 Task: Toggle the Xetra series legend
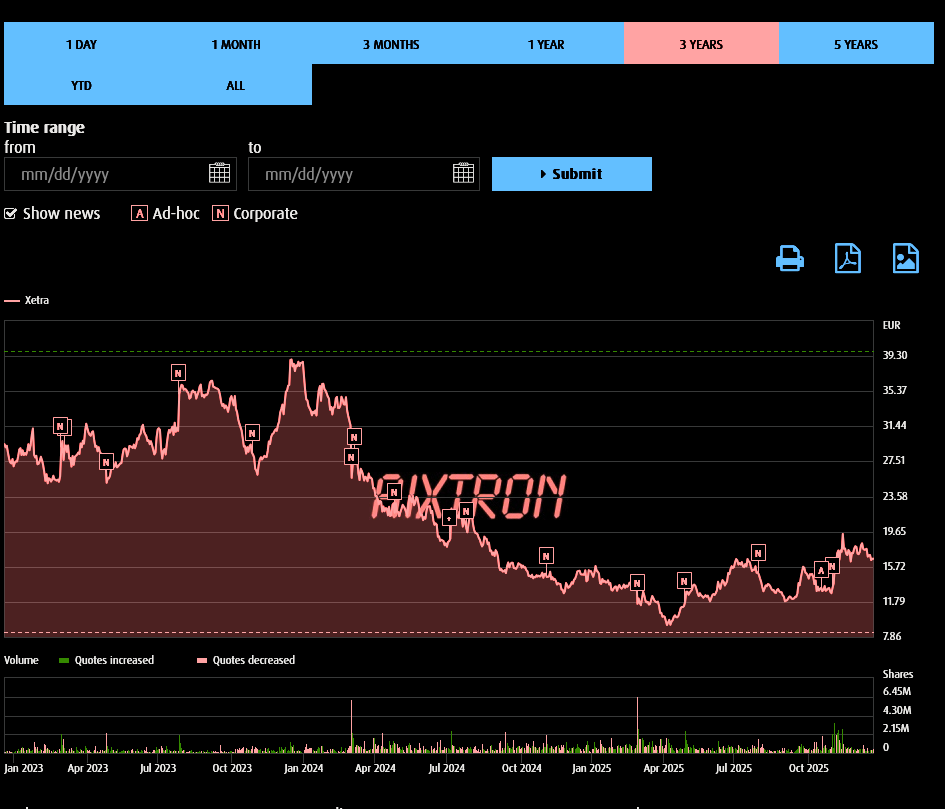point(27,300)
